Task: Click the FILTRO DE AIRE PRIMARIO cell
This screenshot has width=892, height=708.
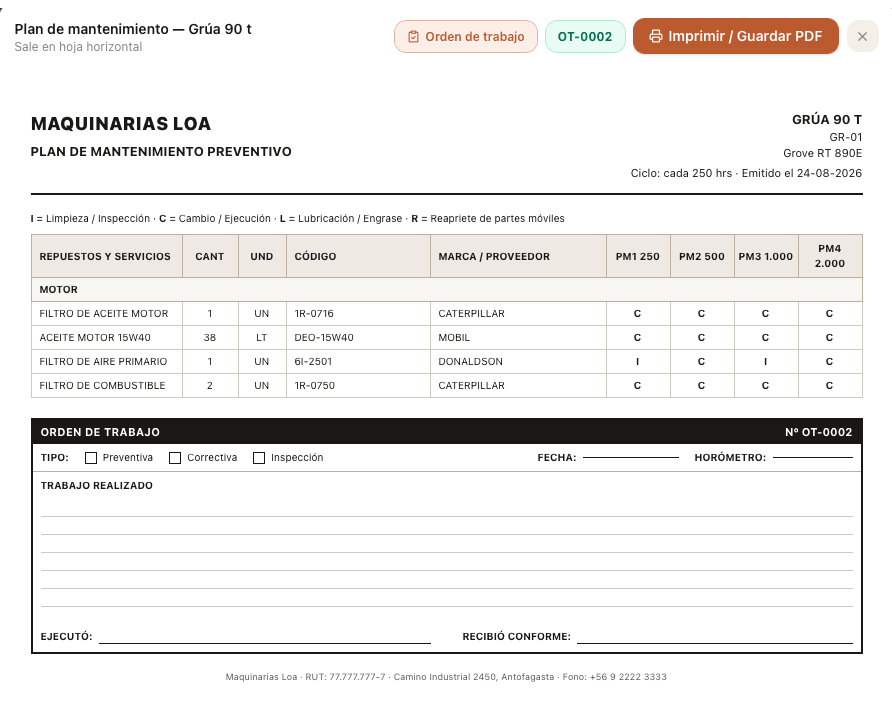Action: [107, 362]
